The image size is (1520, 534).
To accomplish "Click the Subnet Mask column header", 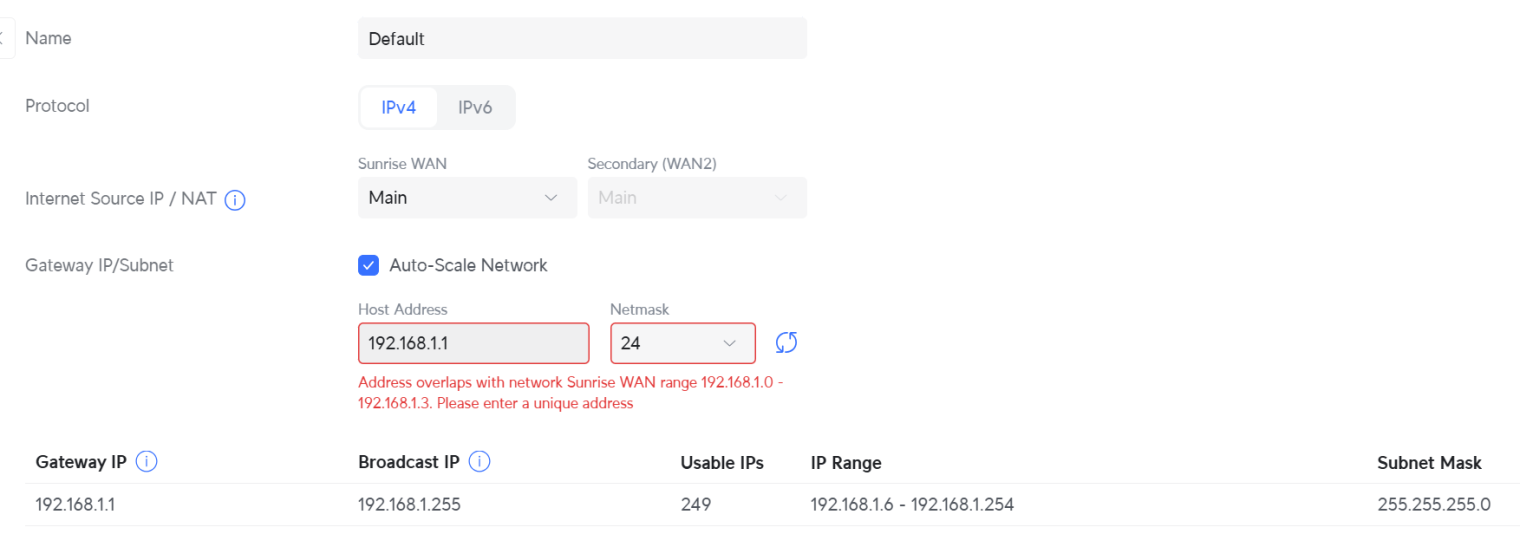I will [x=1429, y=463].
